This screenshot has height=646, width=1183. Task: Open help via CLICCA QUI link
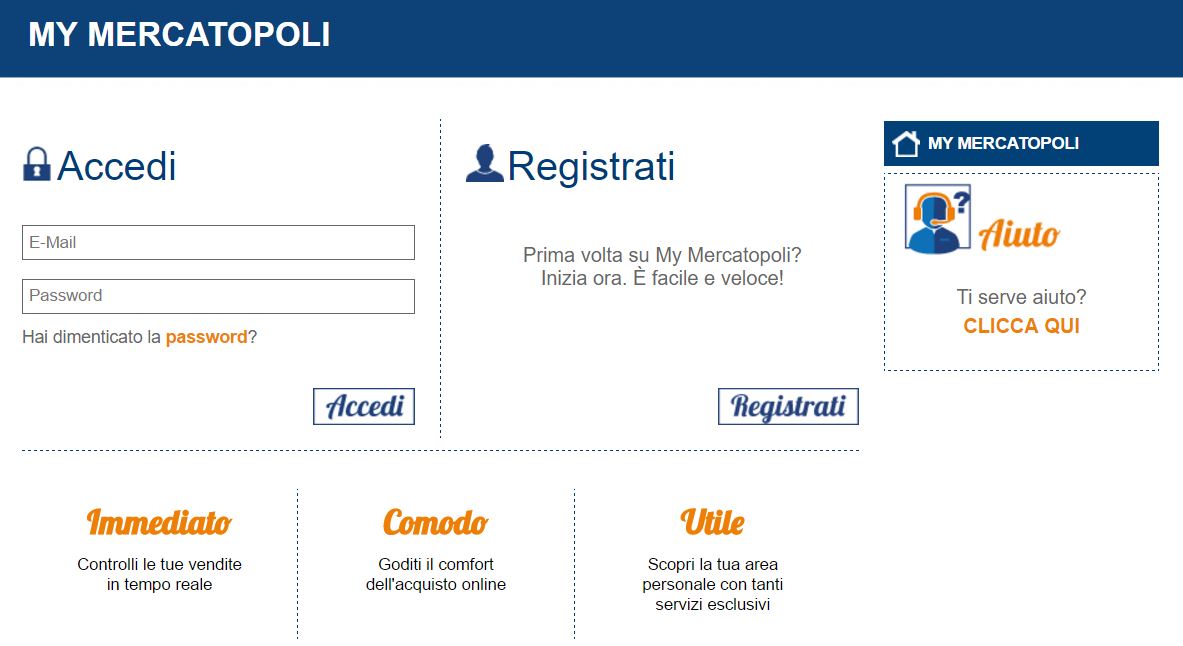pos(1021,325)
